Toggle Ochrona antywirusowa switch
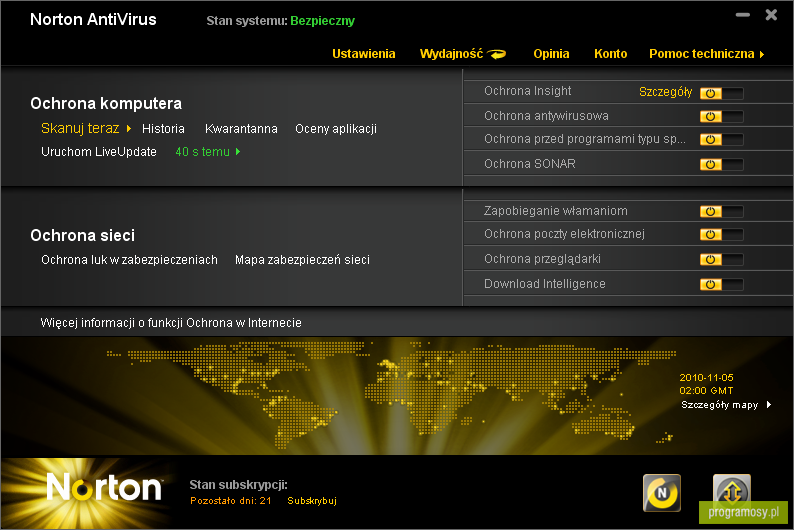The image size is (794, 530). point(722,116)
